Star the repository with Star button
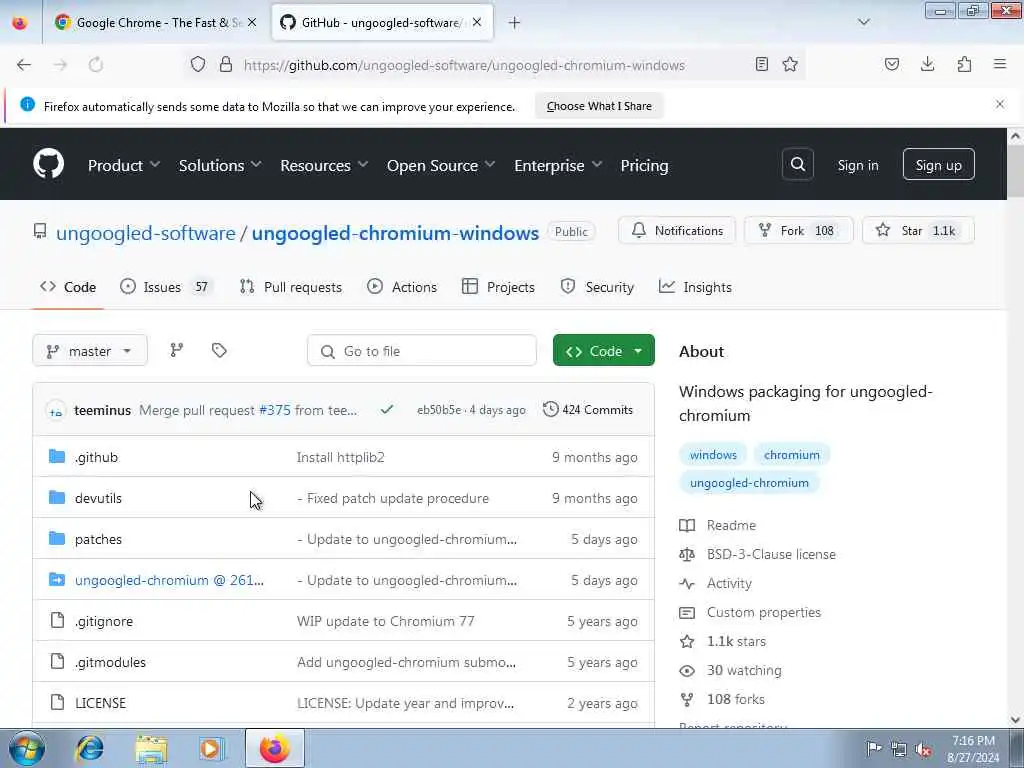 point(918,231)
